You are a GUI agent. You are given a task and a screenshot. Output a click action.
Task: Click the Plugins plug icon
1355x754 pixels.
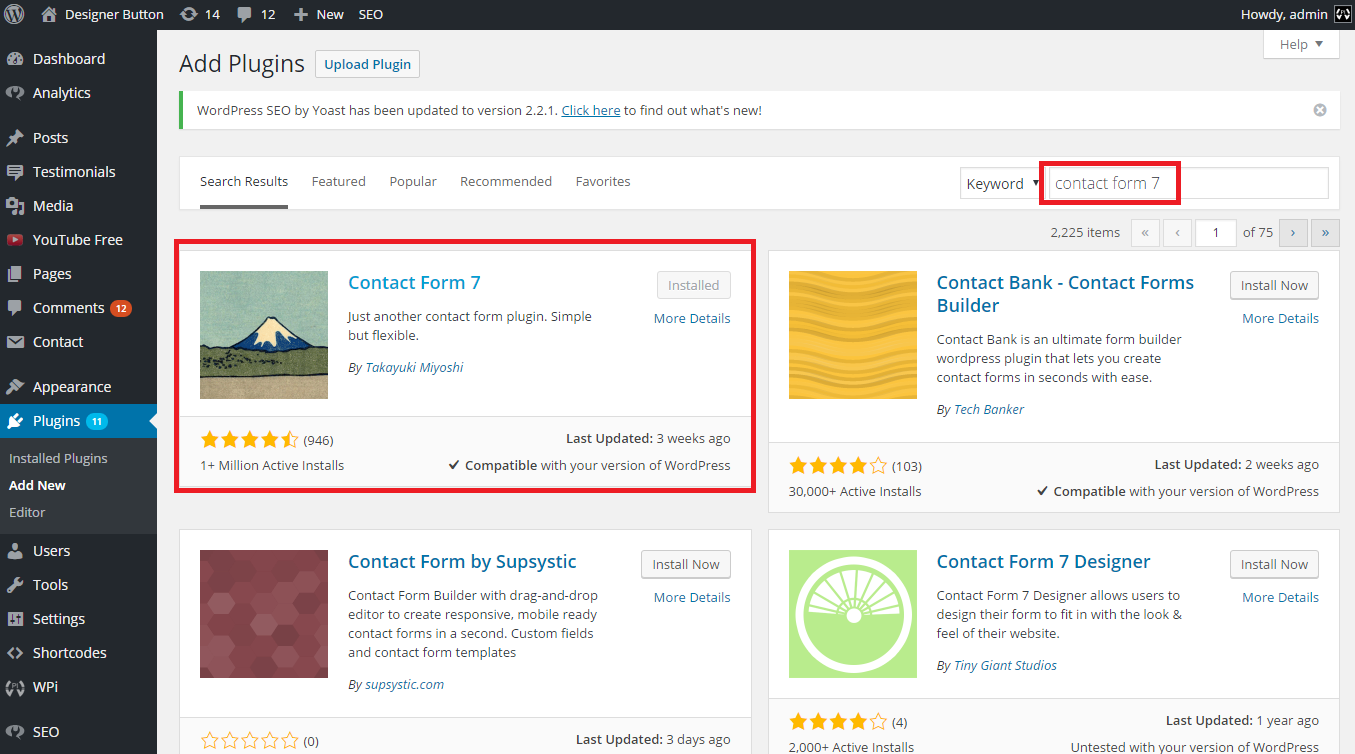pyautogui.click(x=15, y=421)
